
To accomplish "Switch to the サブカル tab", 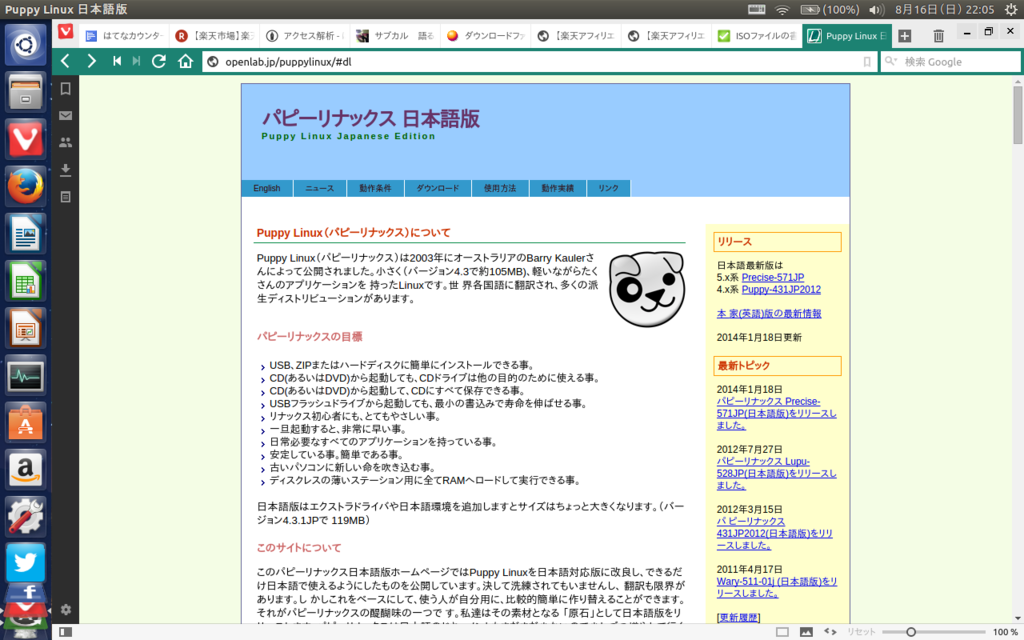I will pyautogui.click(x=395, y=36).
